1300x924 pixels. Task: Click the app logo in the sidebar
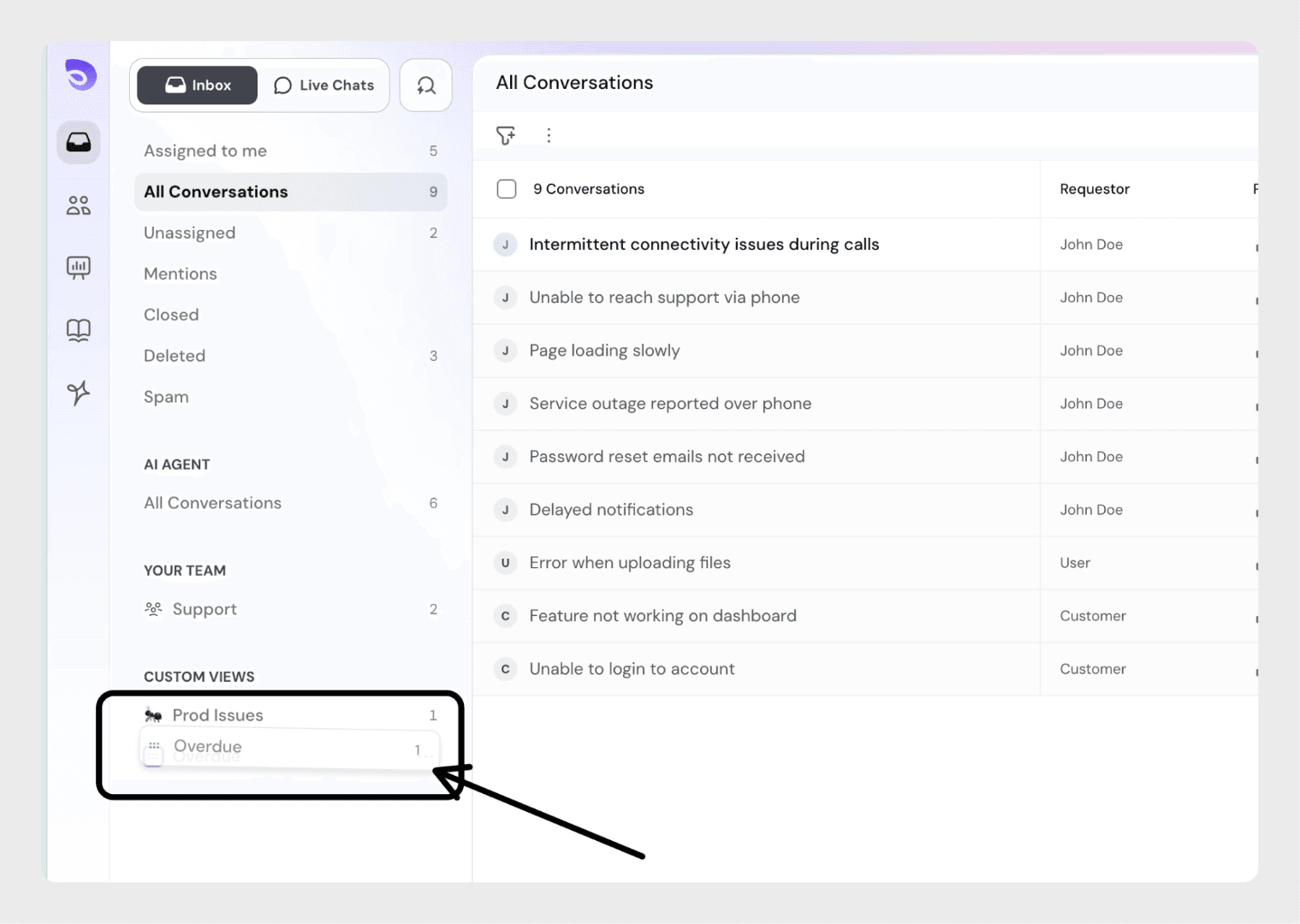[80, 75]
